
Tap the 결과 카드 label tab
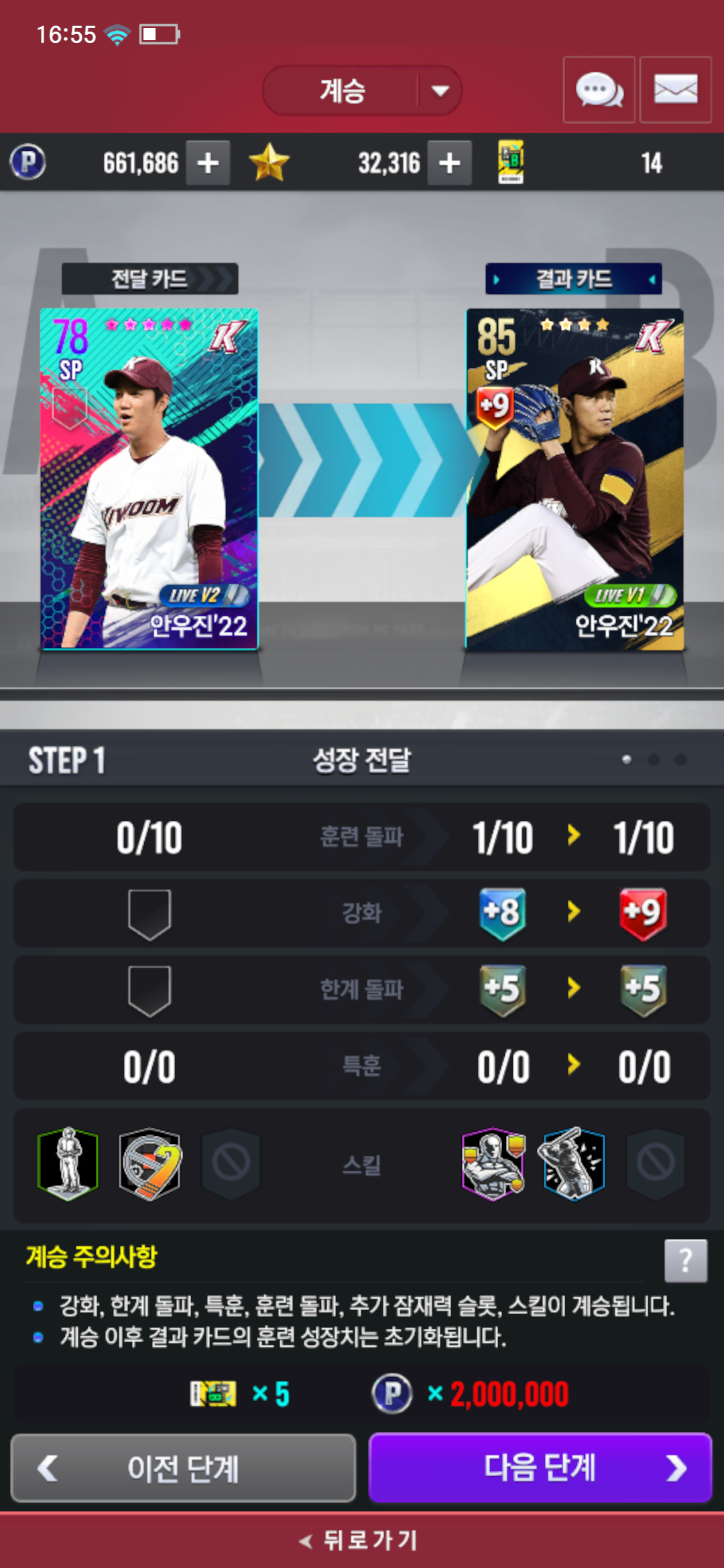click(x=574, y=279)
